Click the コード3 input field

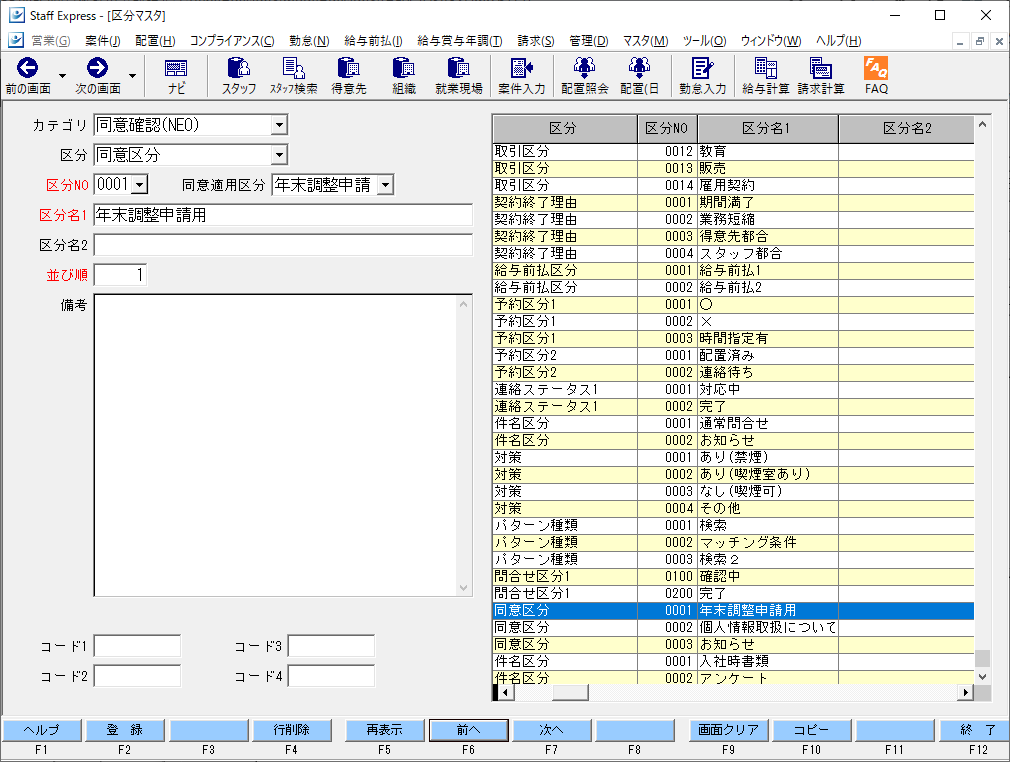(x=331, y=646)
